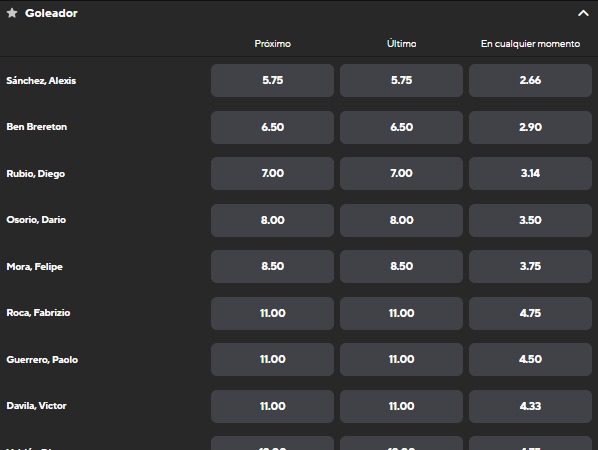Choose Davila, Victor anytime odds 4.33
Image resolution: width=598 pixels, height=450 pixels.
pos(530,407)
